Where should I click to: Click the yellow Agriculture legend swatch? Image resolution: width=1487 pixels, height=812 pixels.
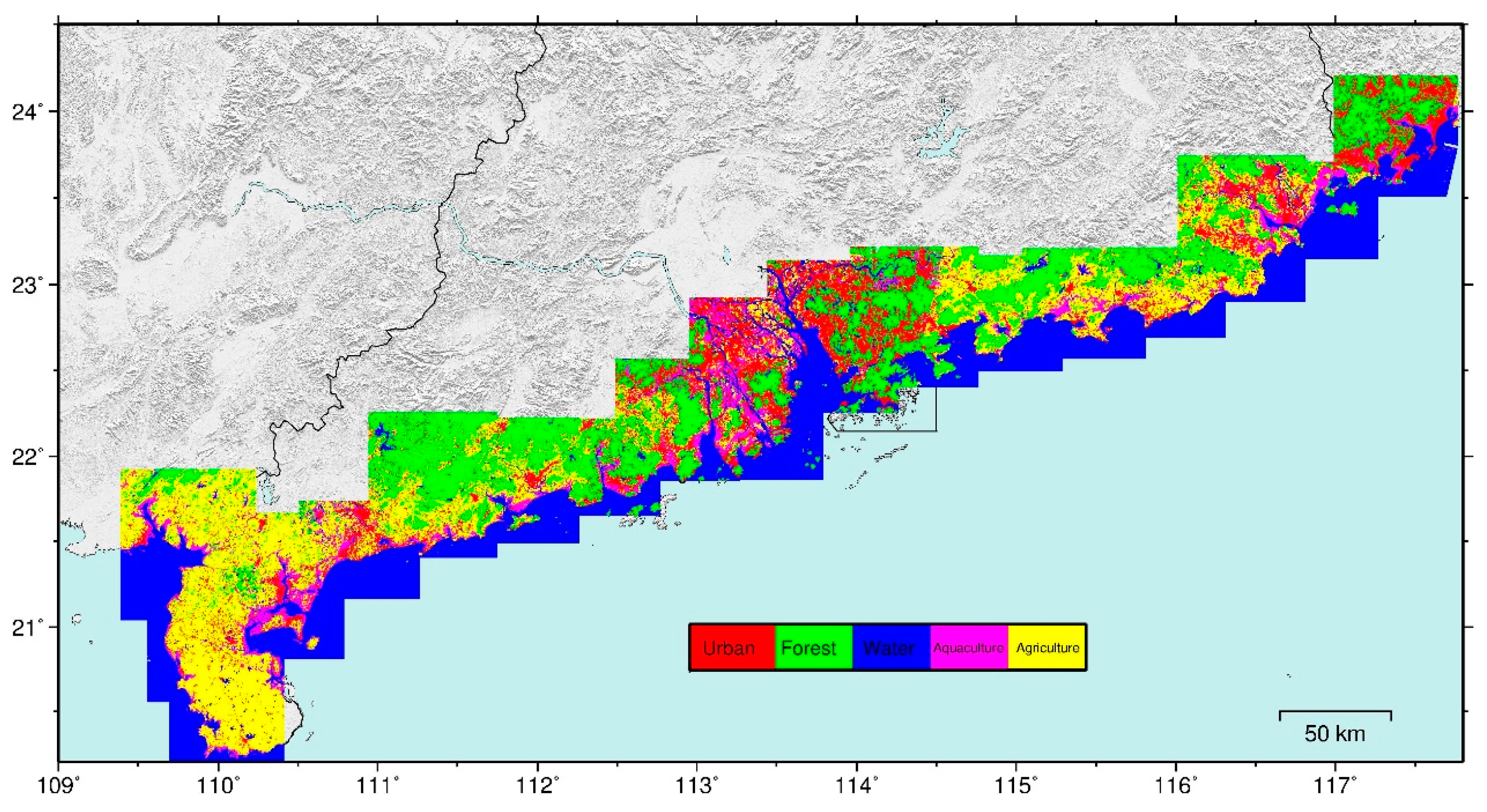tap(1047, 648)
